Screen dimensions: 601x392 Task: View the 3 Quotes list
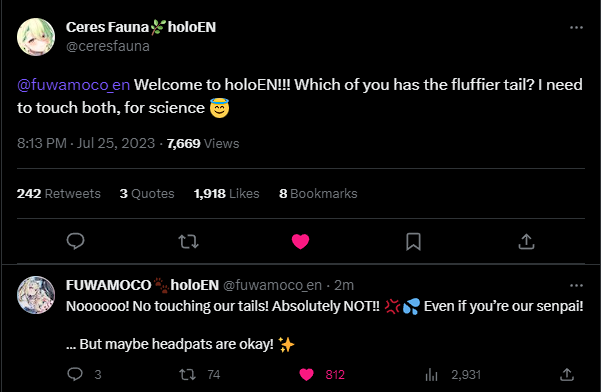pos(147,194)
